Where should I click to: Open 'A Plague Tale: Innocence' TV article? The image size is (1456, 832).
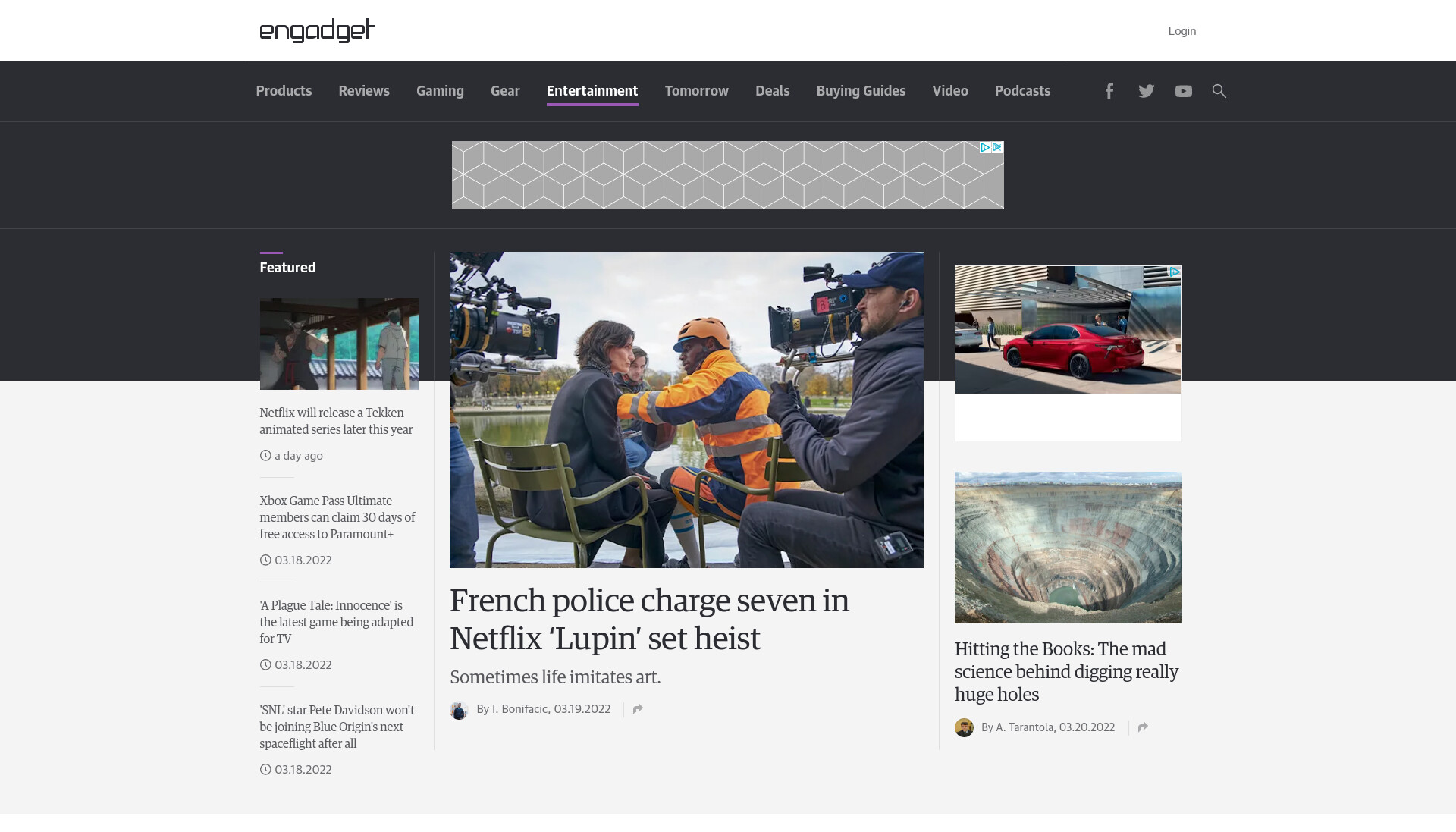pos(337,622)
